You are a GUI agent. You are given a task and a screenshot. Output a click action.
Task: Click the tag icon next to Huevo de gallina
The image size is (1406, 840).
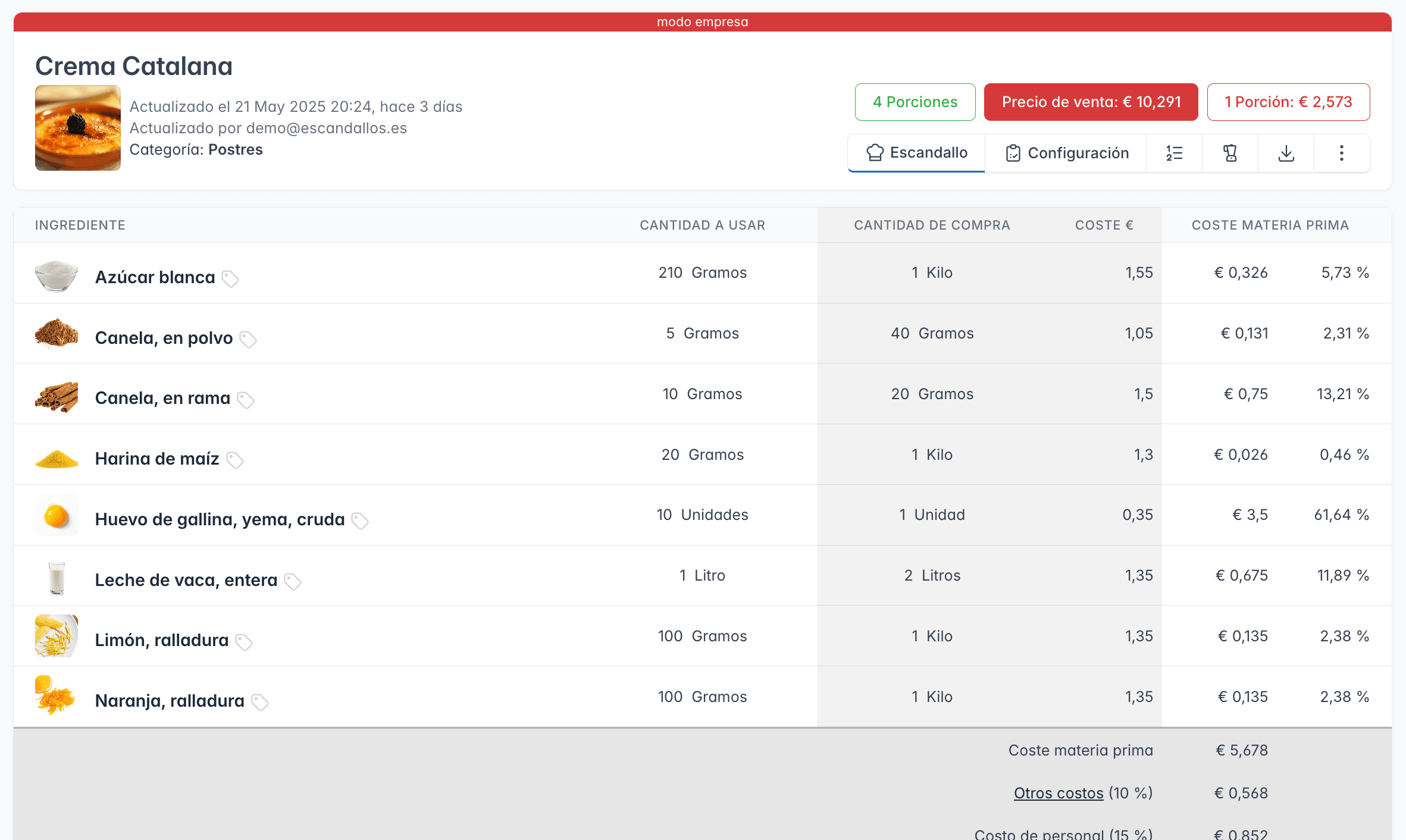(360, 521)
